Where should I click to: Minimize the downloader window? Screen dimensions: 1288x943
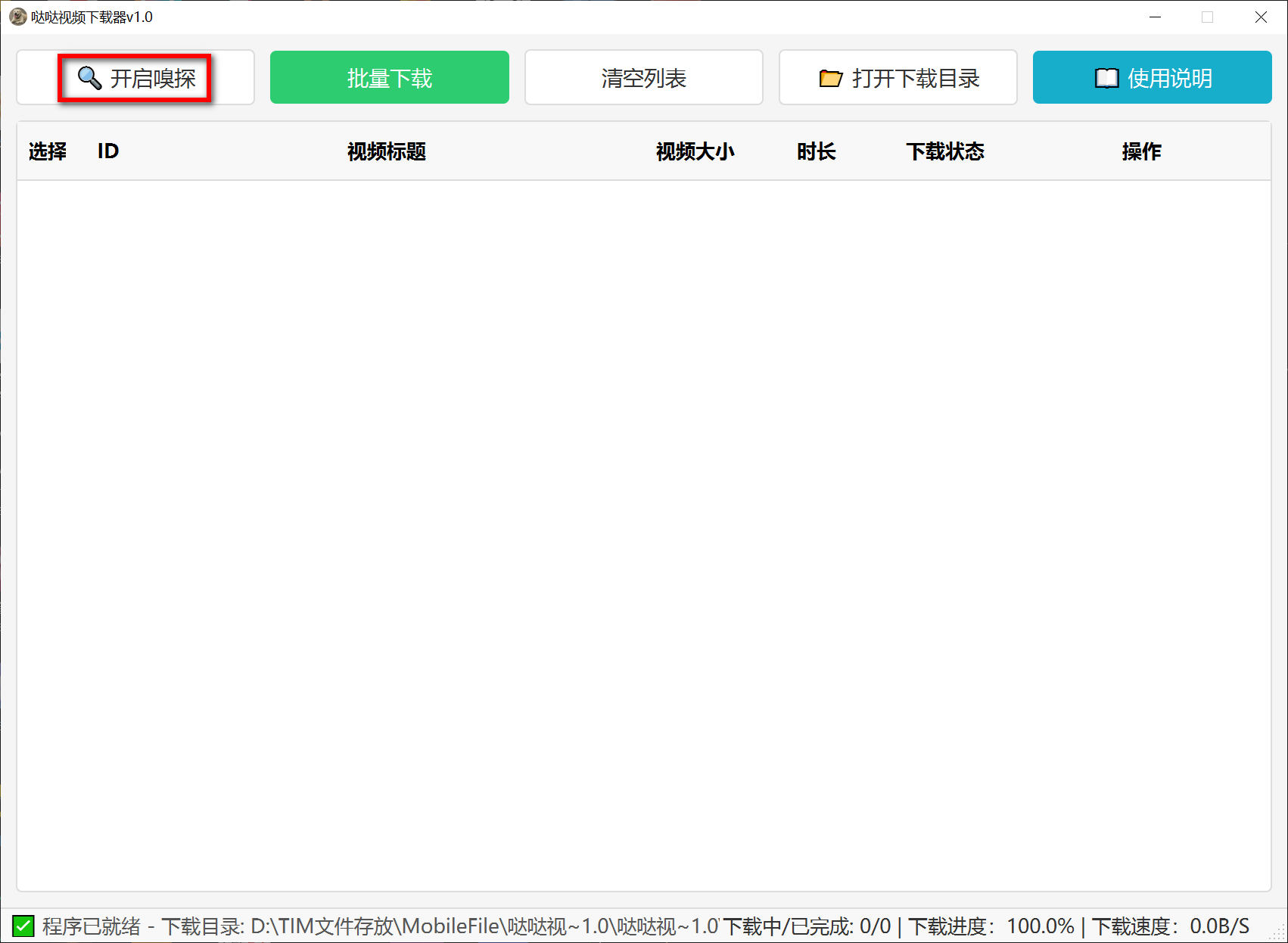click(x=1155, y=17)
